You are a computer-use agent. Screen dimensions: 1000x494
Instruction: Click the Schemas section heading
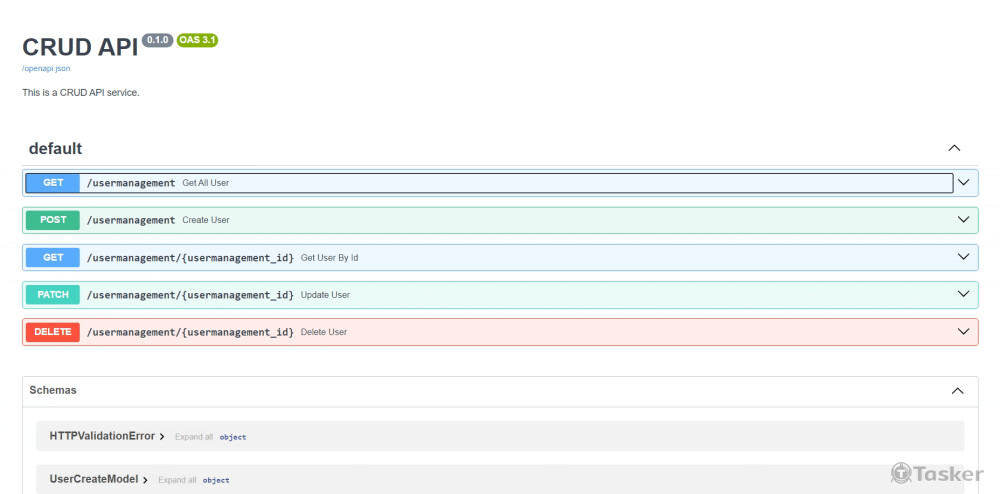pos(53,390)
